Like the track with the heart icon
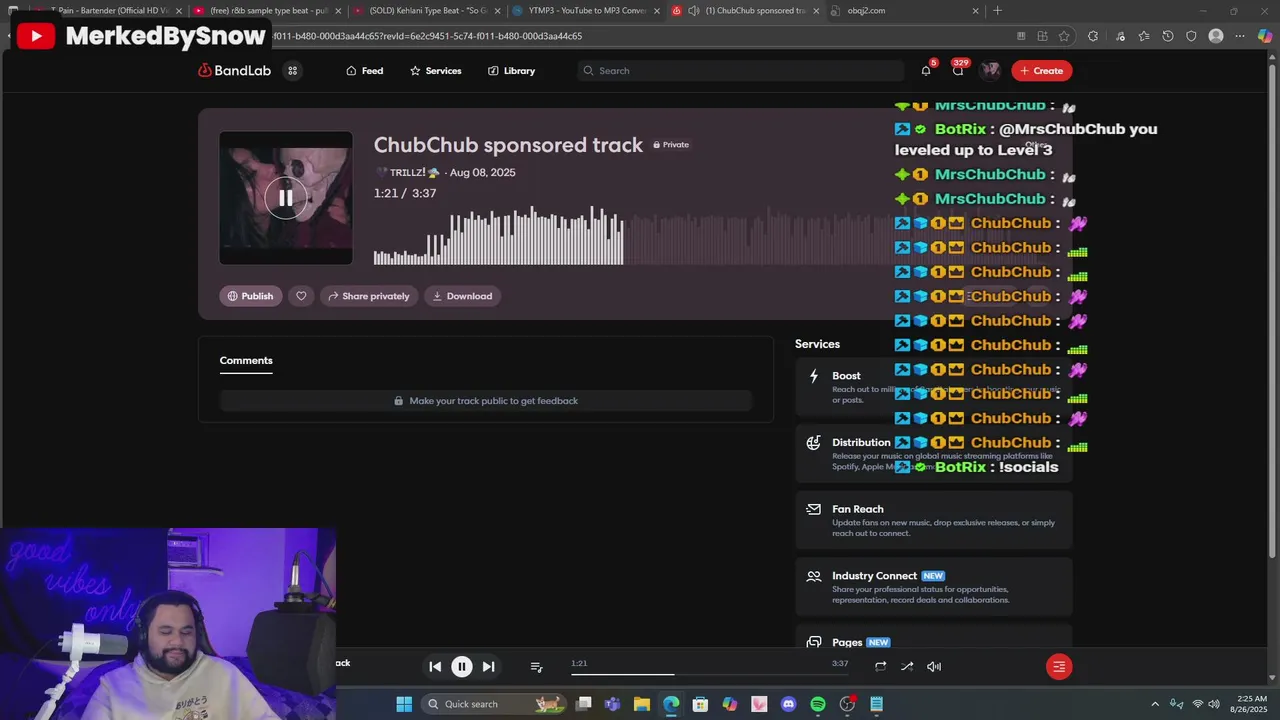Screen dimensions: 1280x720 [x=301, y=296]
